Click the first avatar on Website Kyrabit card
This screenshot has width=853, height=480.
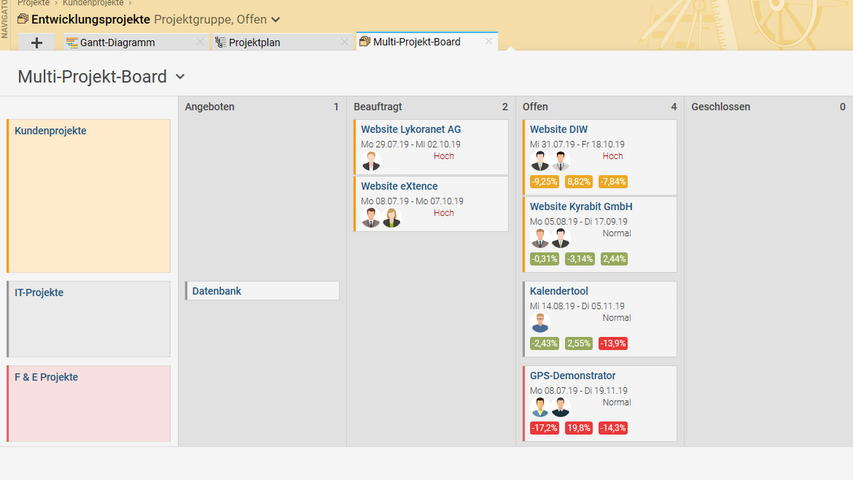click(540, 238)
